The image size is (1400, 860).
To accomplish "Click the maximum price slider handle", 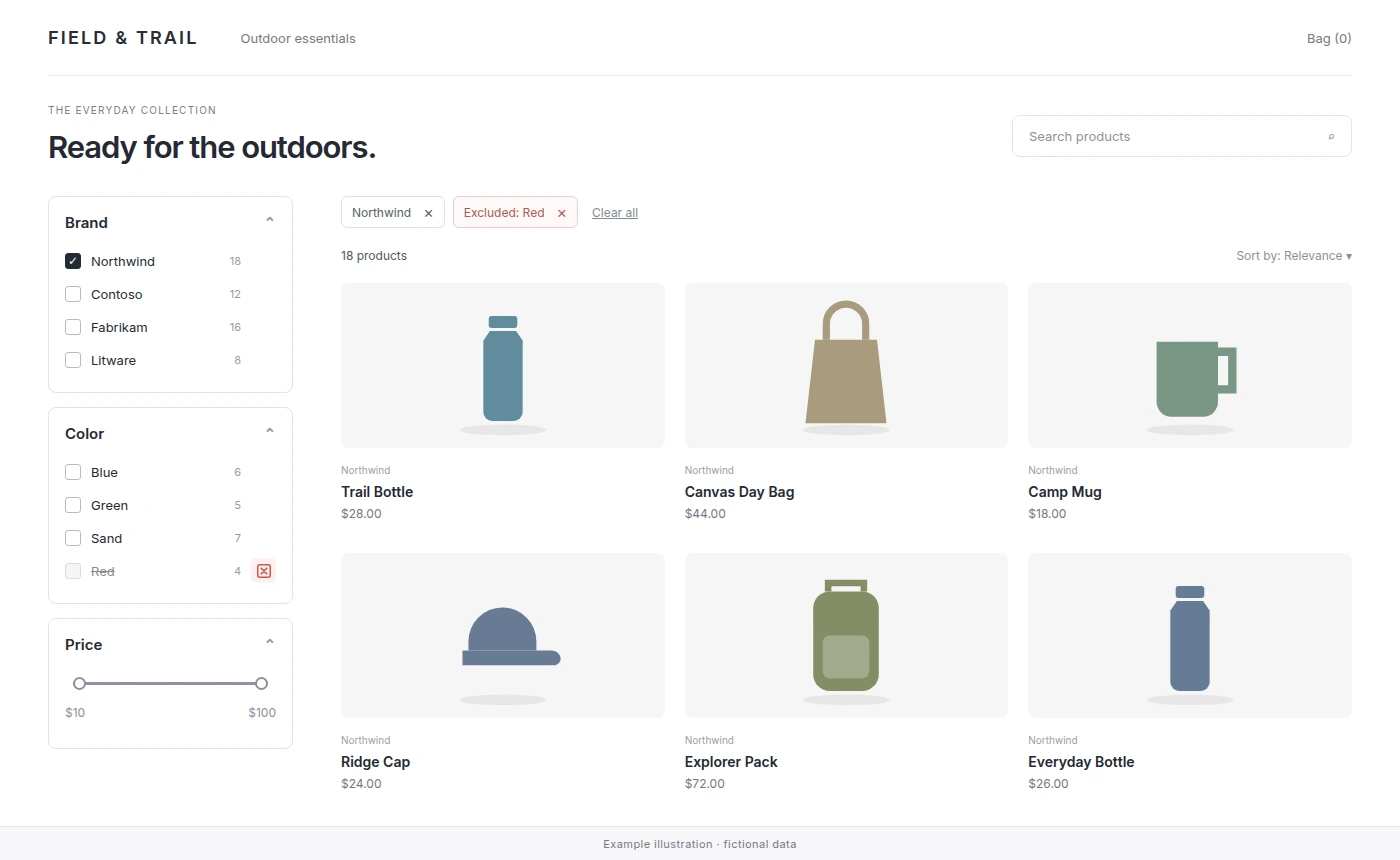I will pyautogui.click(x=261, y=683).
